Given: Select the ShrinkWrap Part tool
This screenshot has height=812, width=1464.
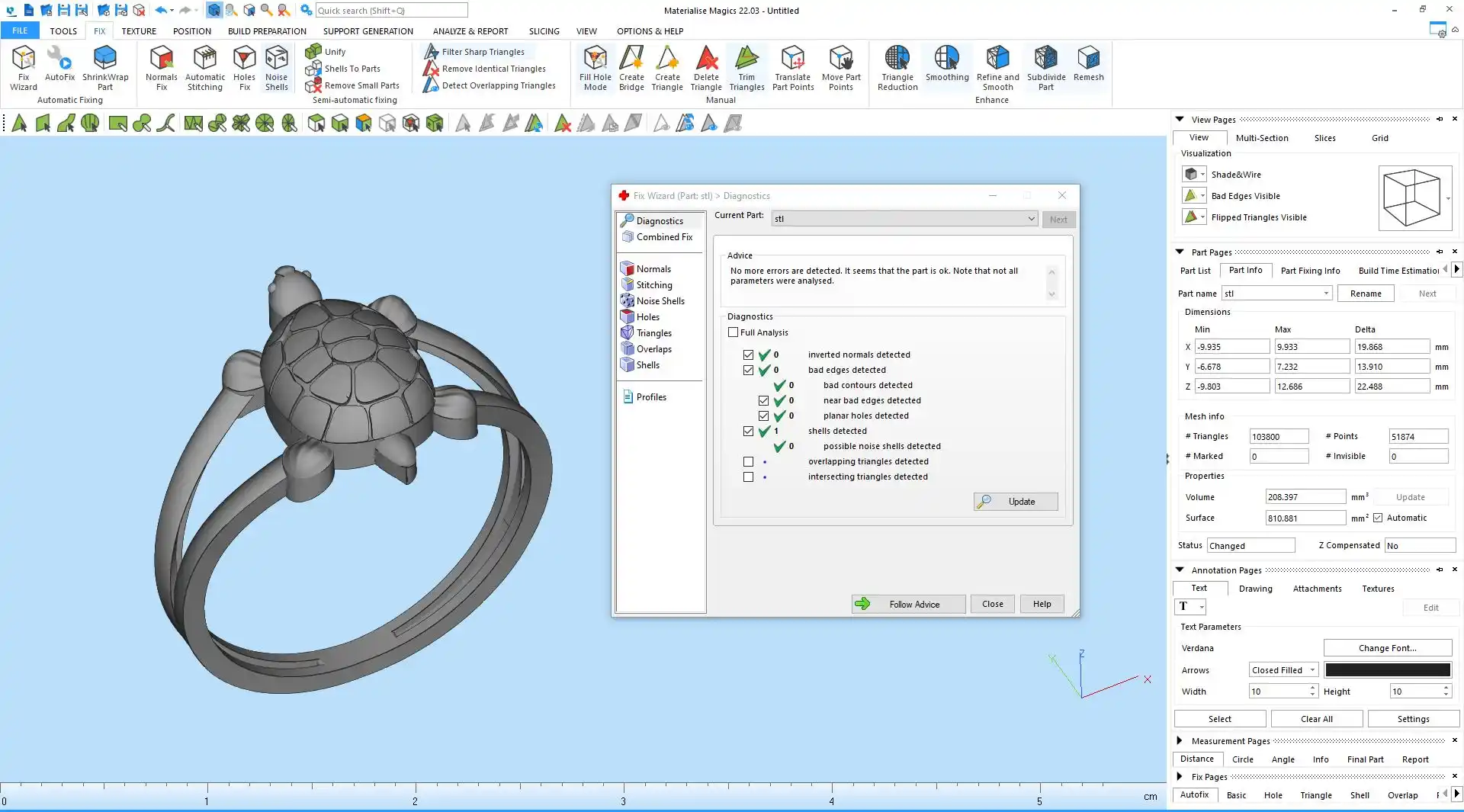Looking at the screenshot, I should click(x=105, y=67).
